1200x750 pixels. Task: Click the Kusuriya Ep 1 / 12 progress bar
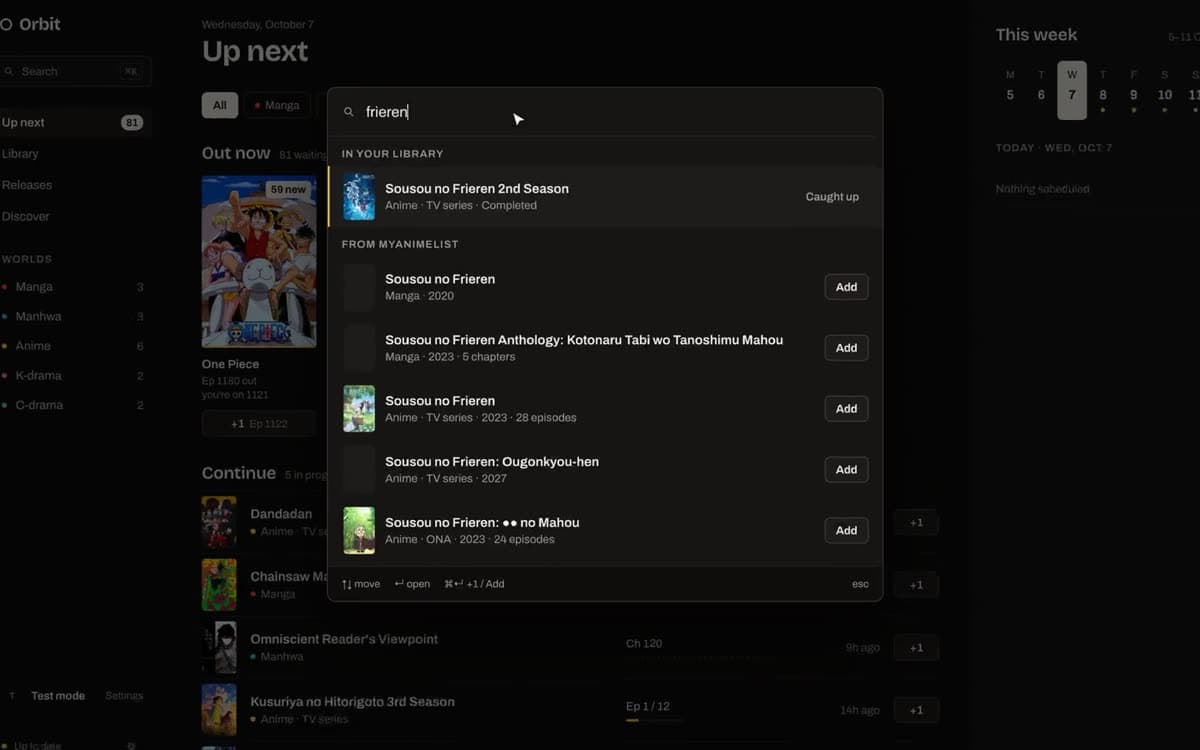[654, 720]
